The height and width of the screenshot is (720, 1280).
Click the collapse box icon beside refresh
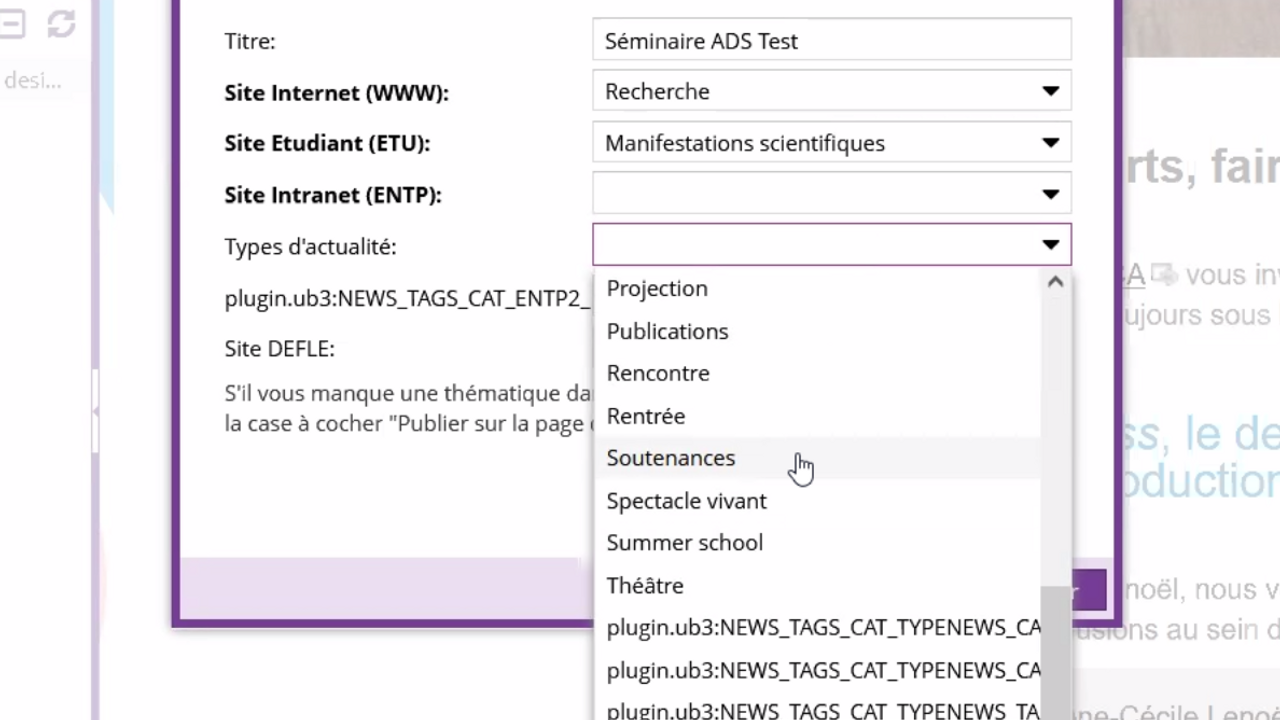click(x=12, y=24)
